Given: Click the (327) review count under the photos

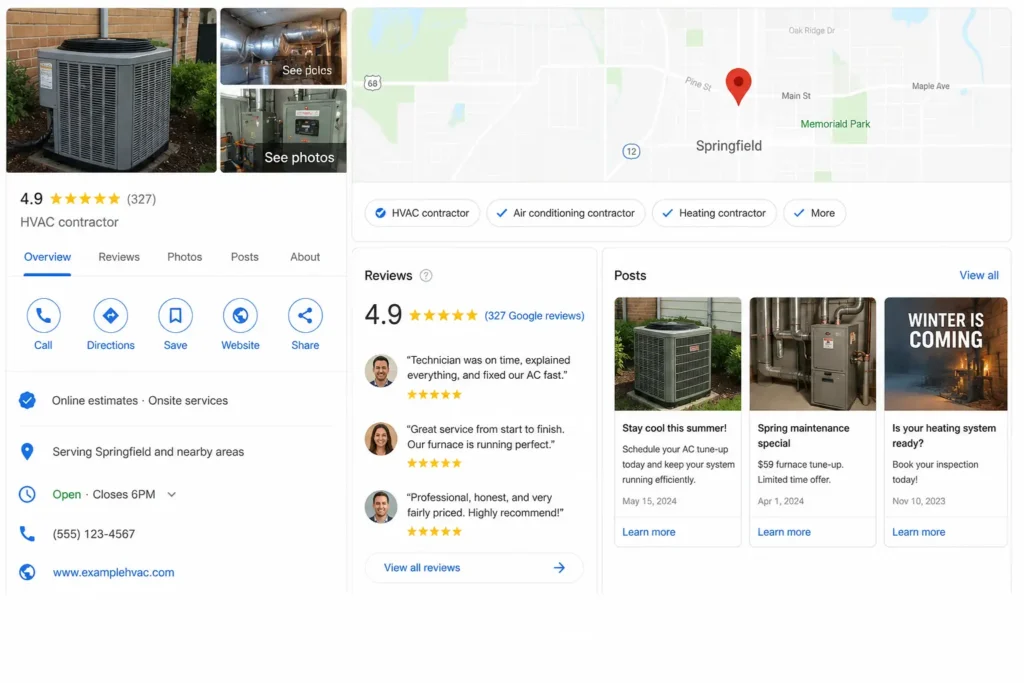Looking at the screenshot, I should click(141, 199).
